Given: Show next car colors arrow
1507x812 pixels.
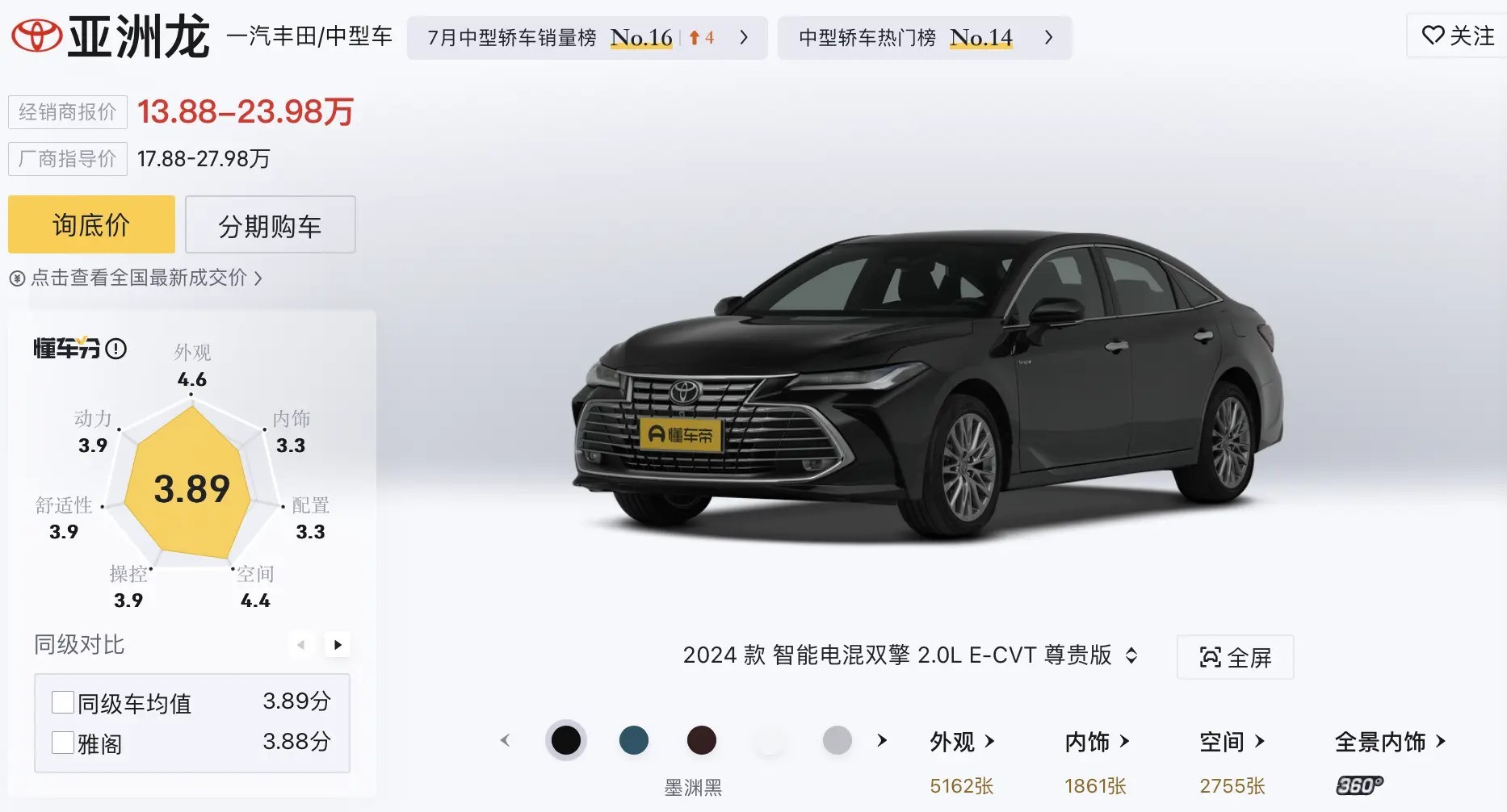Looking at the screenshot, I should coord(882,740).
